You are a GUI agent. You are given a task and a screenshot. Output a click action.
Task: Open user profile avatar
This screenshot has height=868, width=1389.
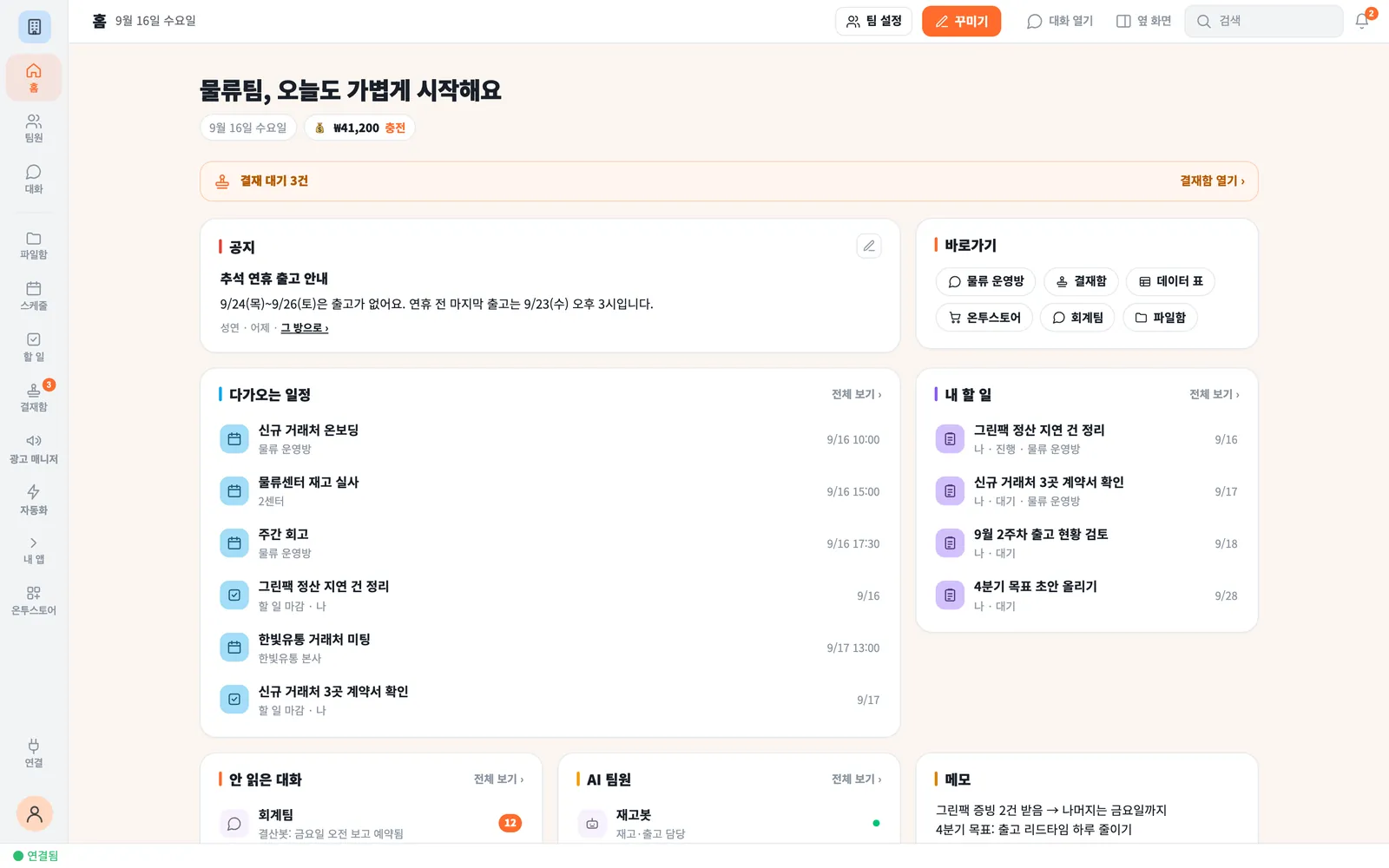coord(35,813)
